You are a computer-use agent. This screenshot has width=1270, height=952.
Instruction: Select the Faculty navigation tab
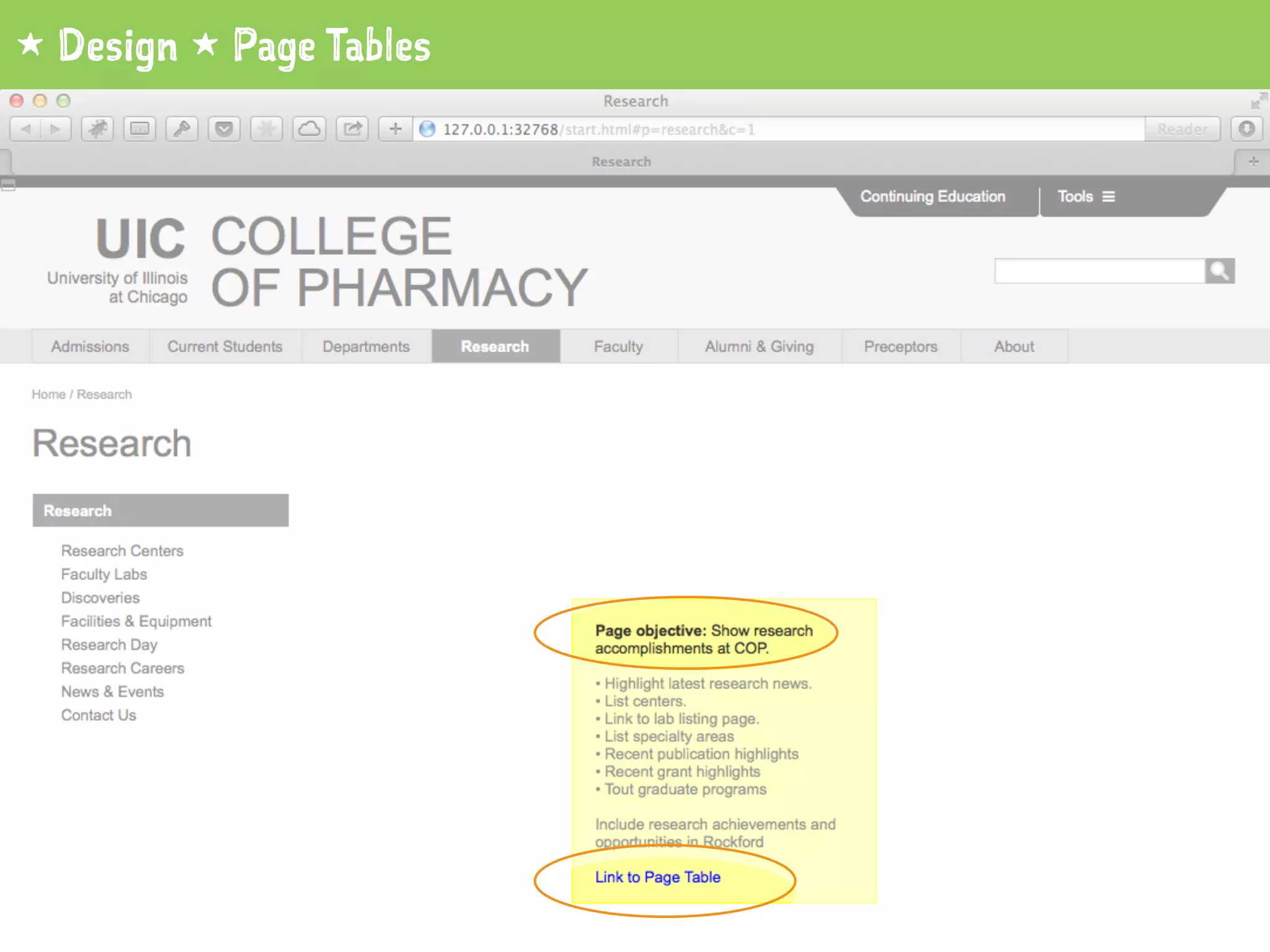(x=618, y=346)
